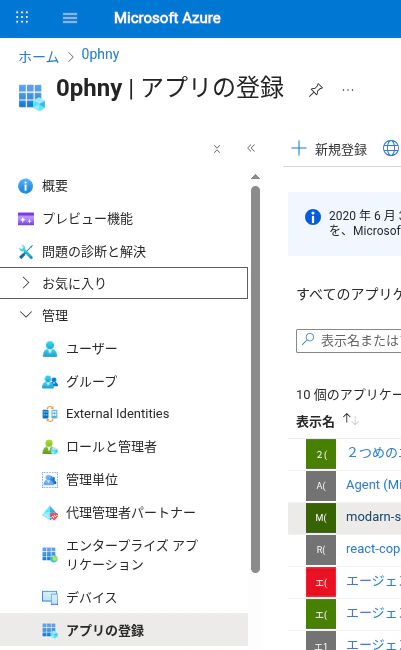The width and height of the screenshot is (401, 650).
Task: Collapse the sidebar with double chevron
Action: [251, 148]
